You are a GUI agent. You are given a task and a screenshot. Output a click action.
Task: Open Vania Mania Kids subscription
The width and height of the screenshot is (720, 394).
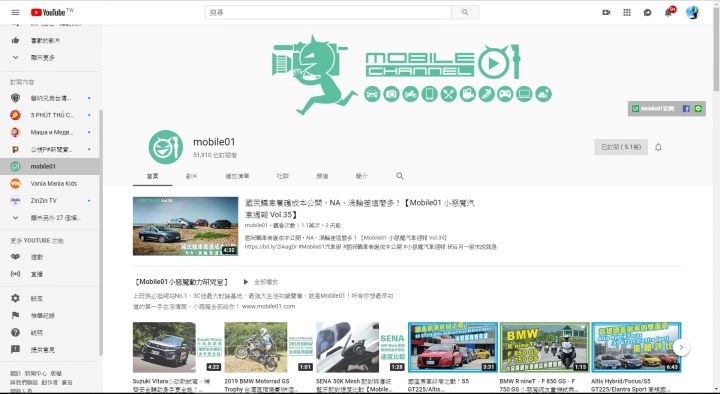click(50, 183)
